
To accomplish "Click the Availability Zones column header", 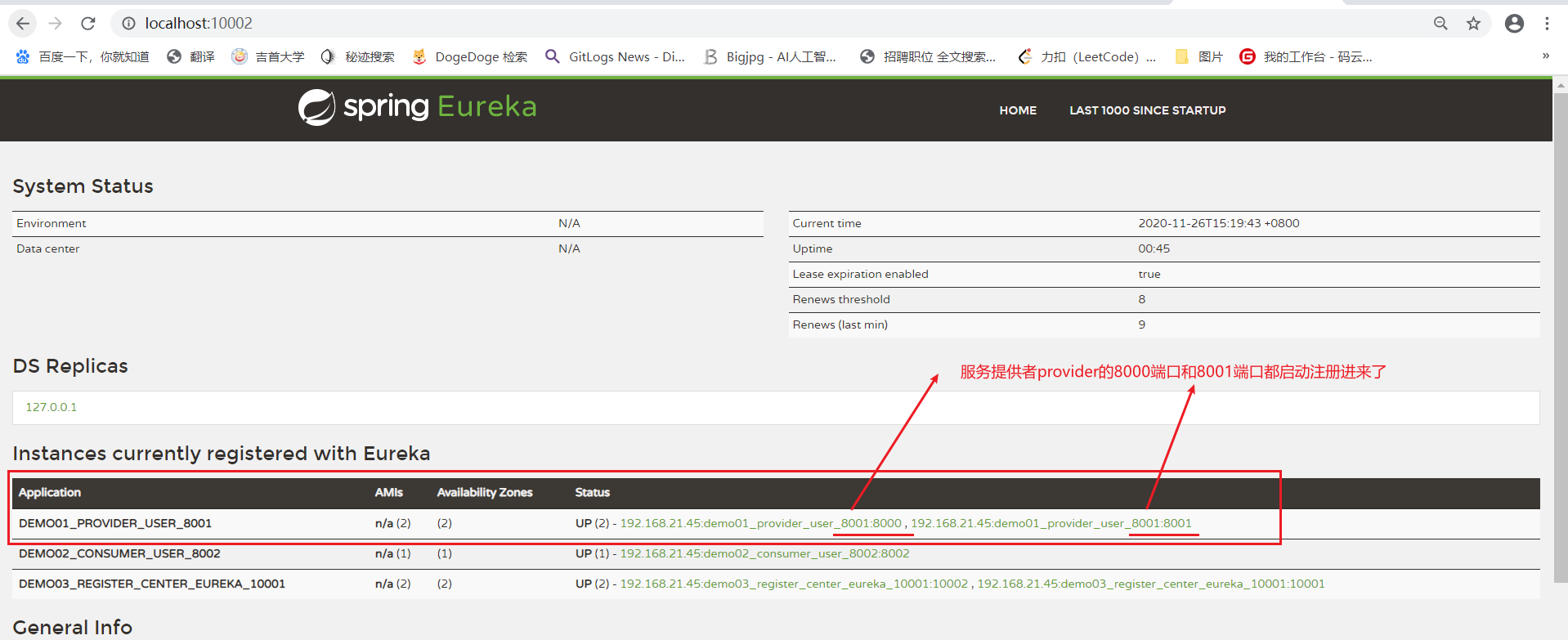I will click(485, 492).
